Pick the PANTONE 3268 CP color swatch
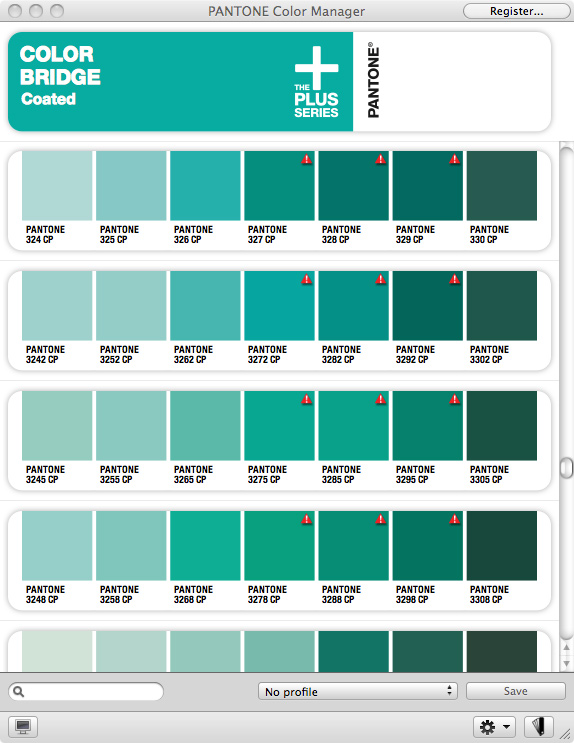Viewport: 574px width, 743px height. coord(205,545)
